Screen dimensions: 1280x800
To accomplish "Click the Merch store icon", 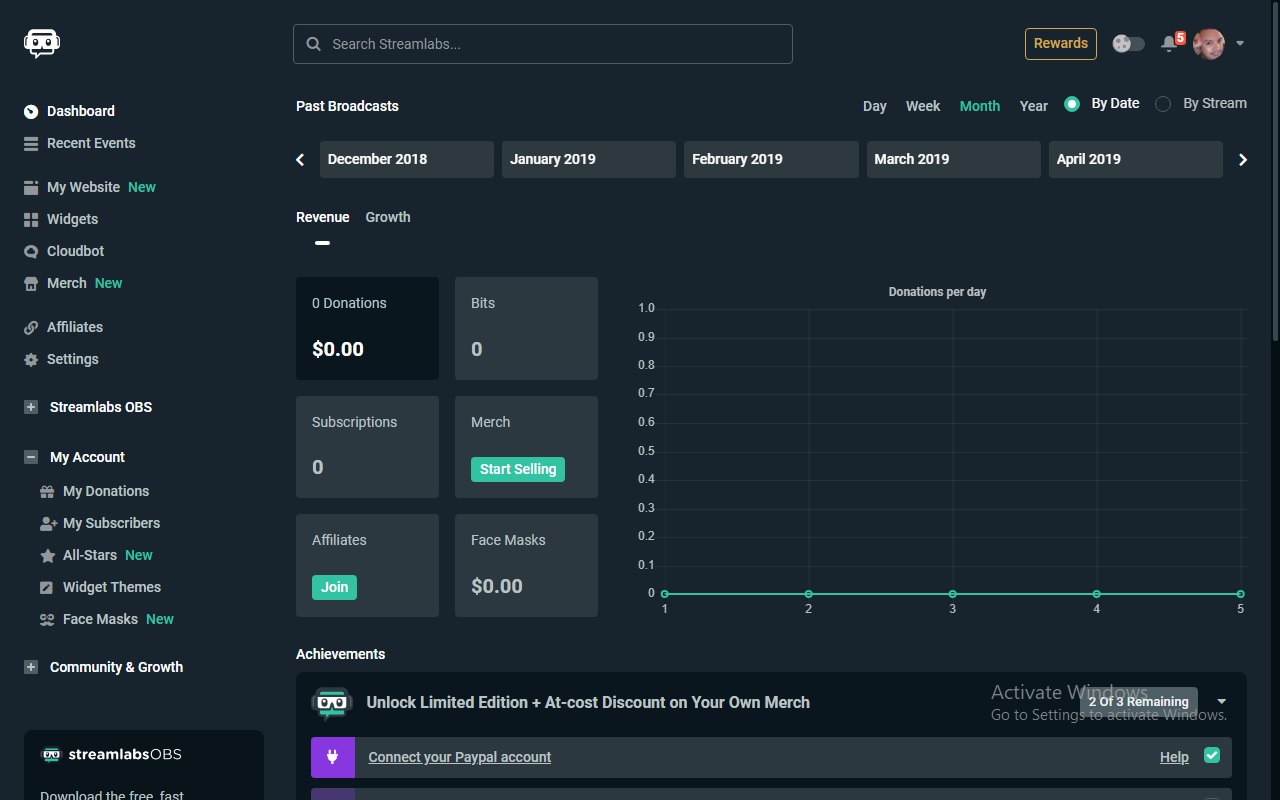I will coord(31,283).
